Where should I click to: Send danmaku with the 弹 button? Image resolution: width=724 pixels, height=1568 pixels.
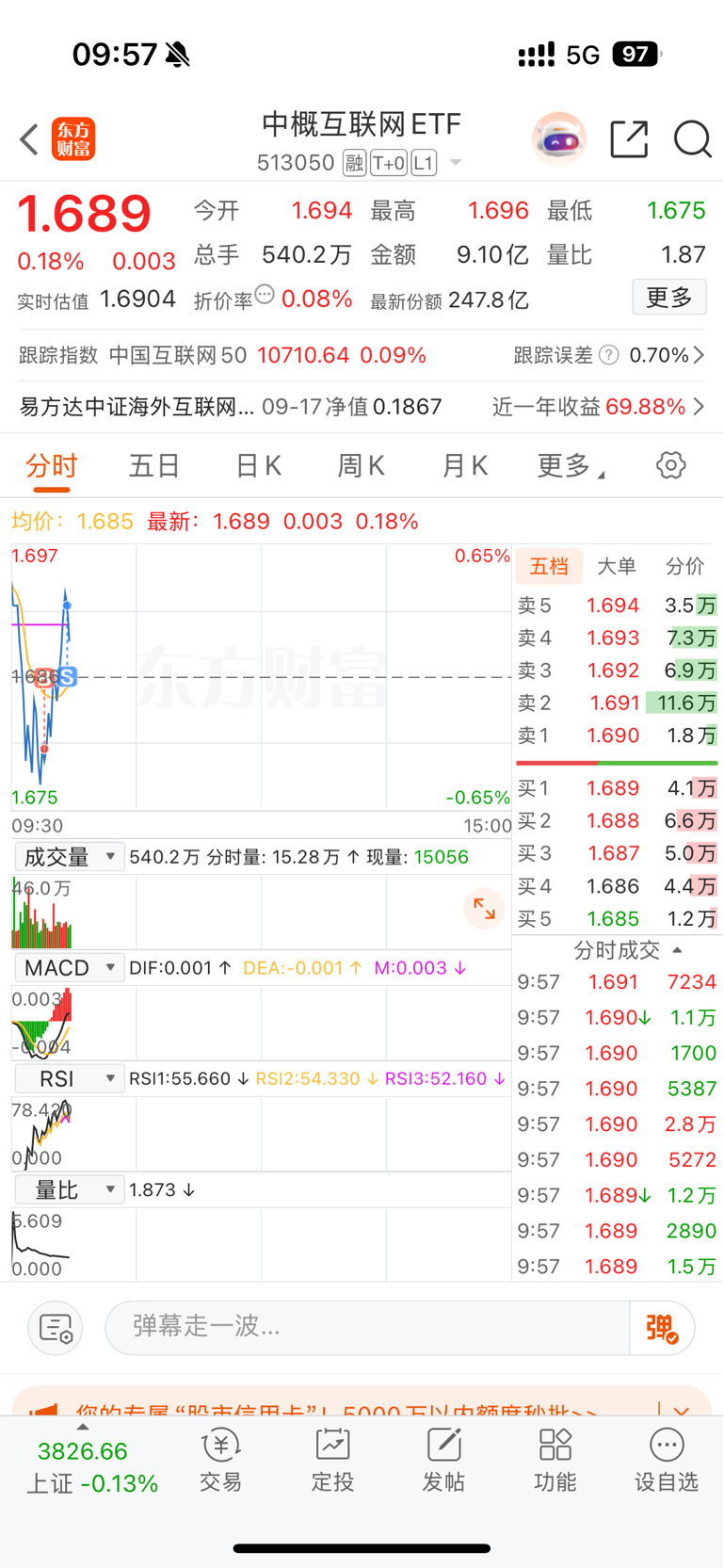click(662, 1328)
